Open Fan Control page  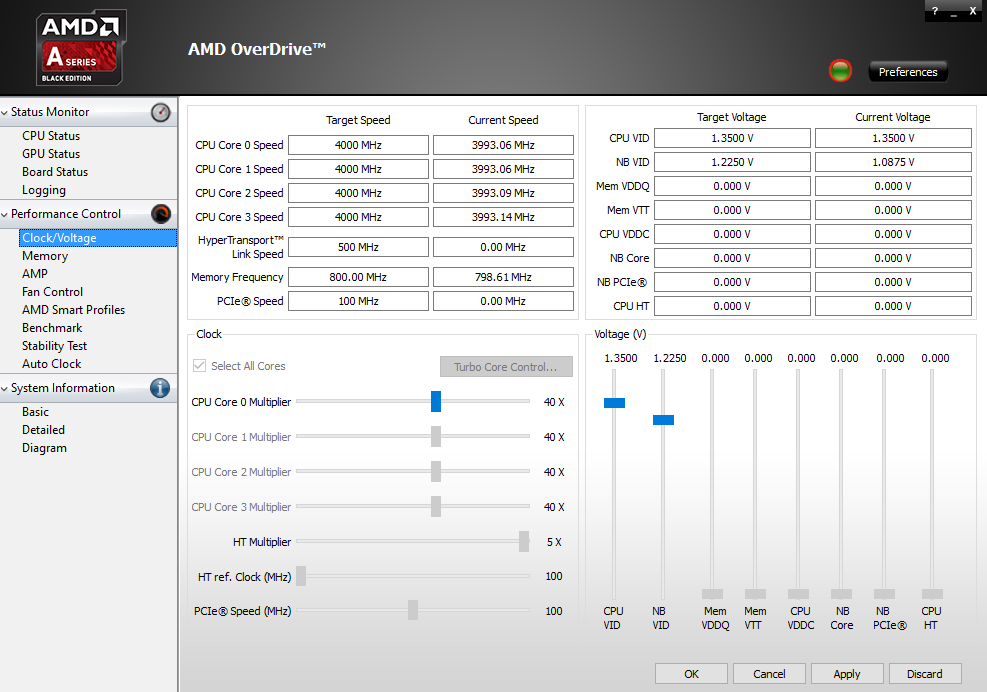[52, 292]
